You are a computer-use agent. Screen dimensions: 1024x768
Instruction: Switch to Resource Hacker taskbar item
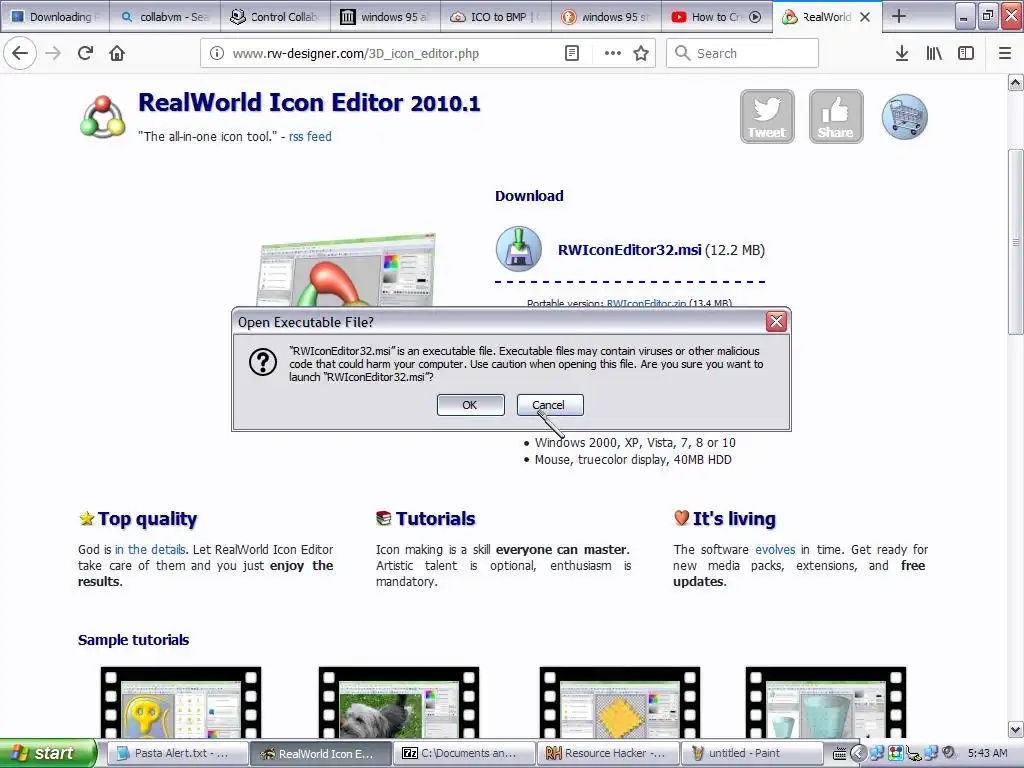[x=607, y=753]
